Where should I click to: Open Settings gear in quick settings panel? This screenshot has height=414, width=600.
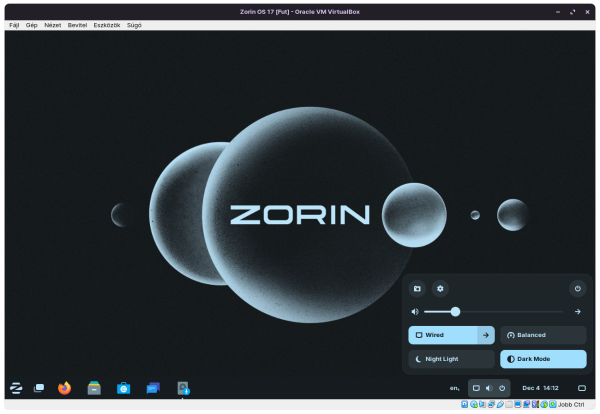click(x=440, y=288)
